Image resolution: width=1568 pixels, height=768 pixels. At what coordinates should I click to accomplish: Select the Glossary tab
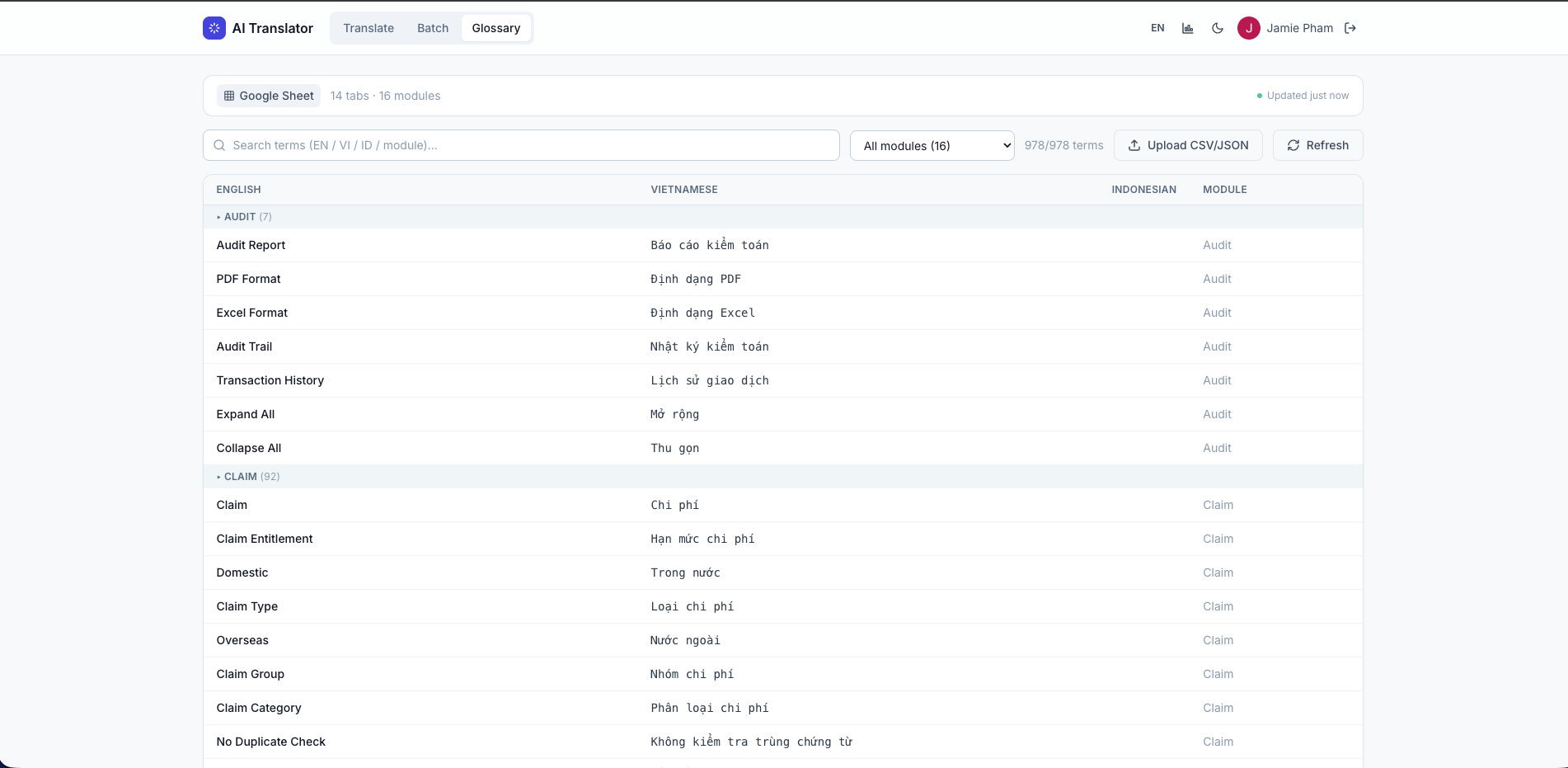click(x=496, y=28)
